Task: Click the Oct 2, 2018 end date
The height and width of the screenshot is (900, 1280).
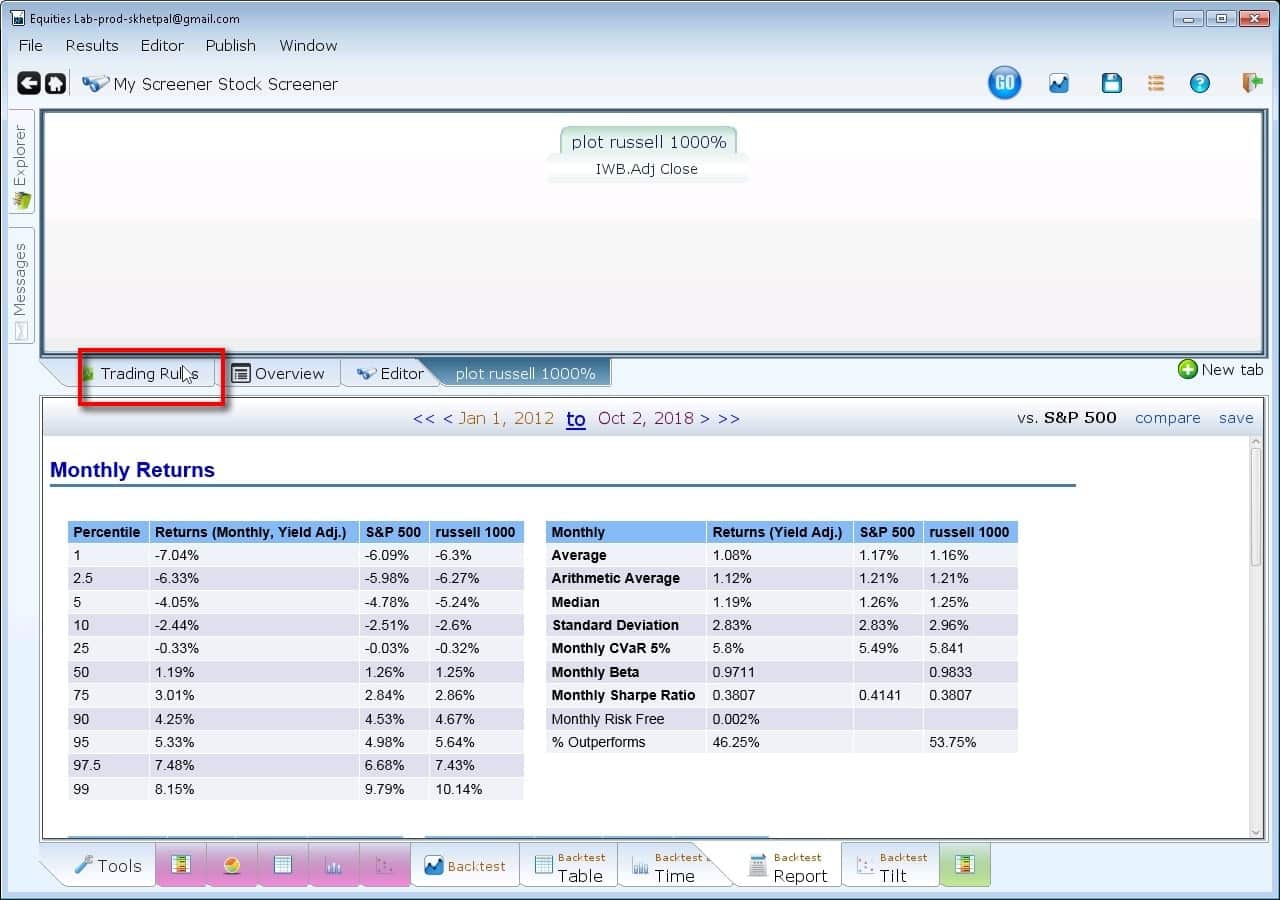Action: point(646,418)
